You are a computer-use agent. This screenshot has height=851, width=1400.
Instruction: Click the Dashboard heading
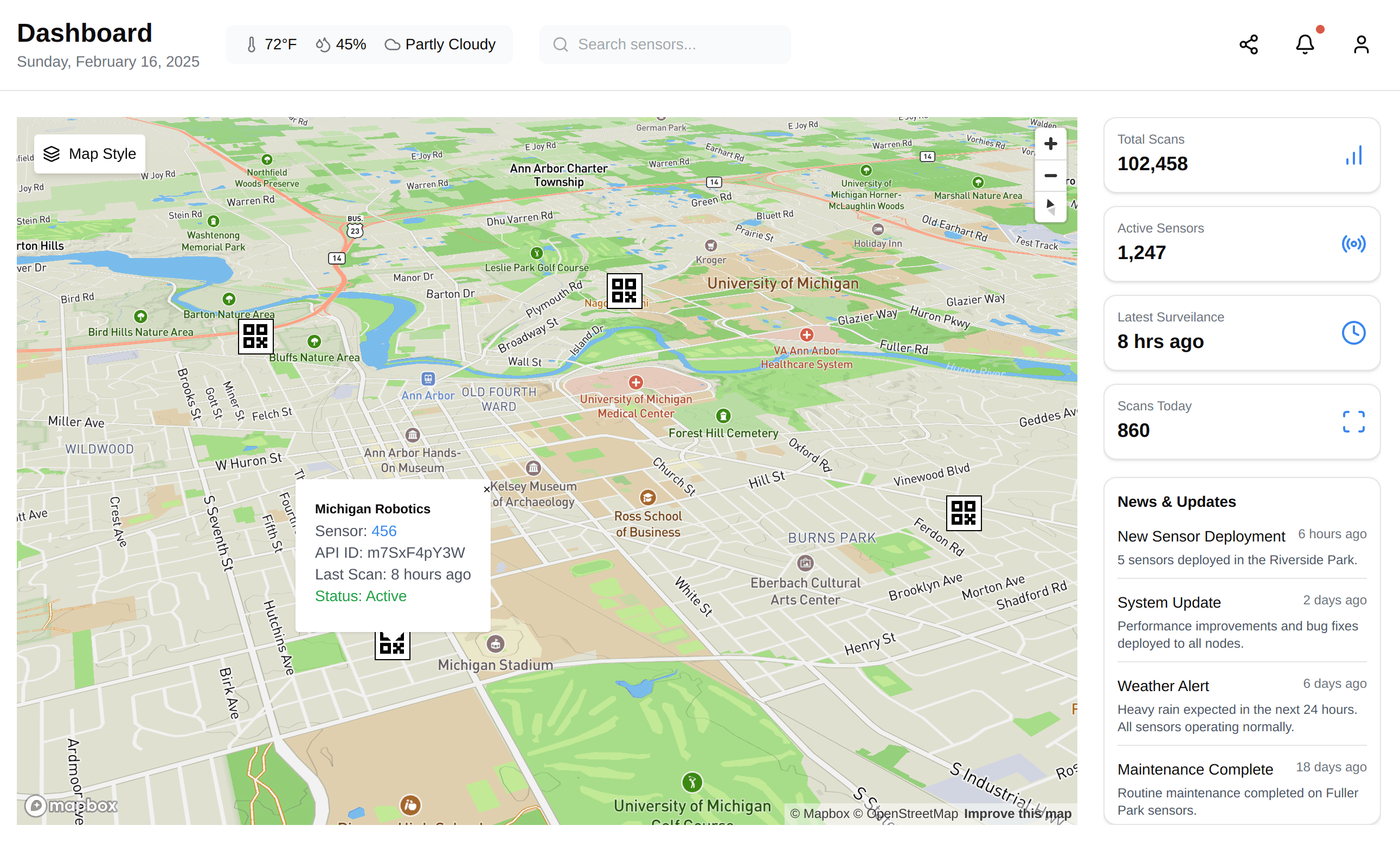(x=85, y=33)
